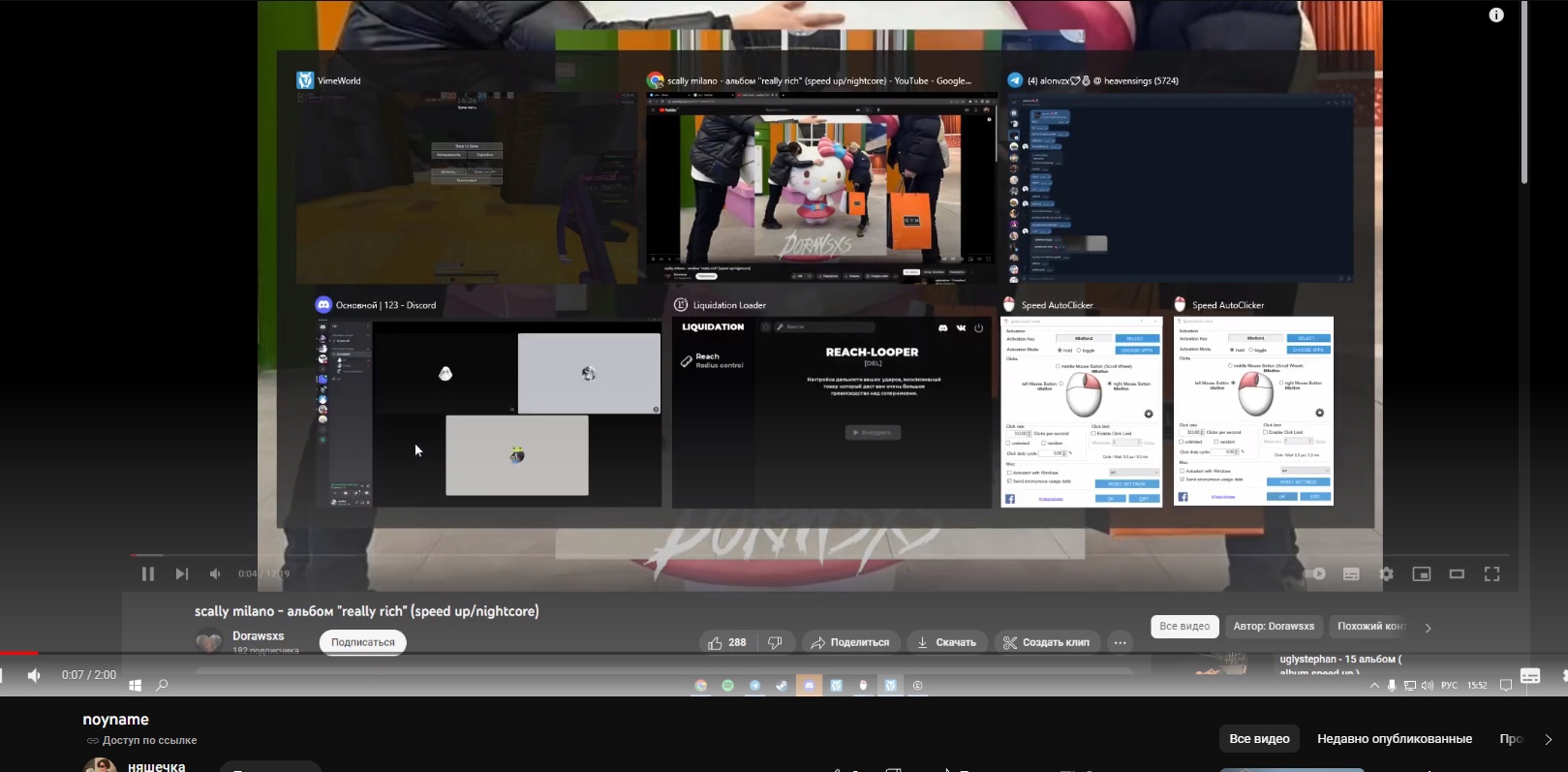Click the "Скачать" download button
Viewport: 1568px width, 772px height.
[x=945, y=642]
